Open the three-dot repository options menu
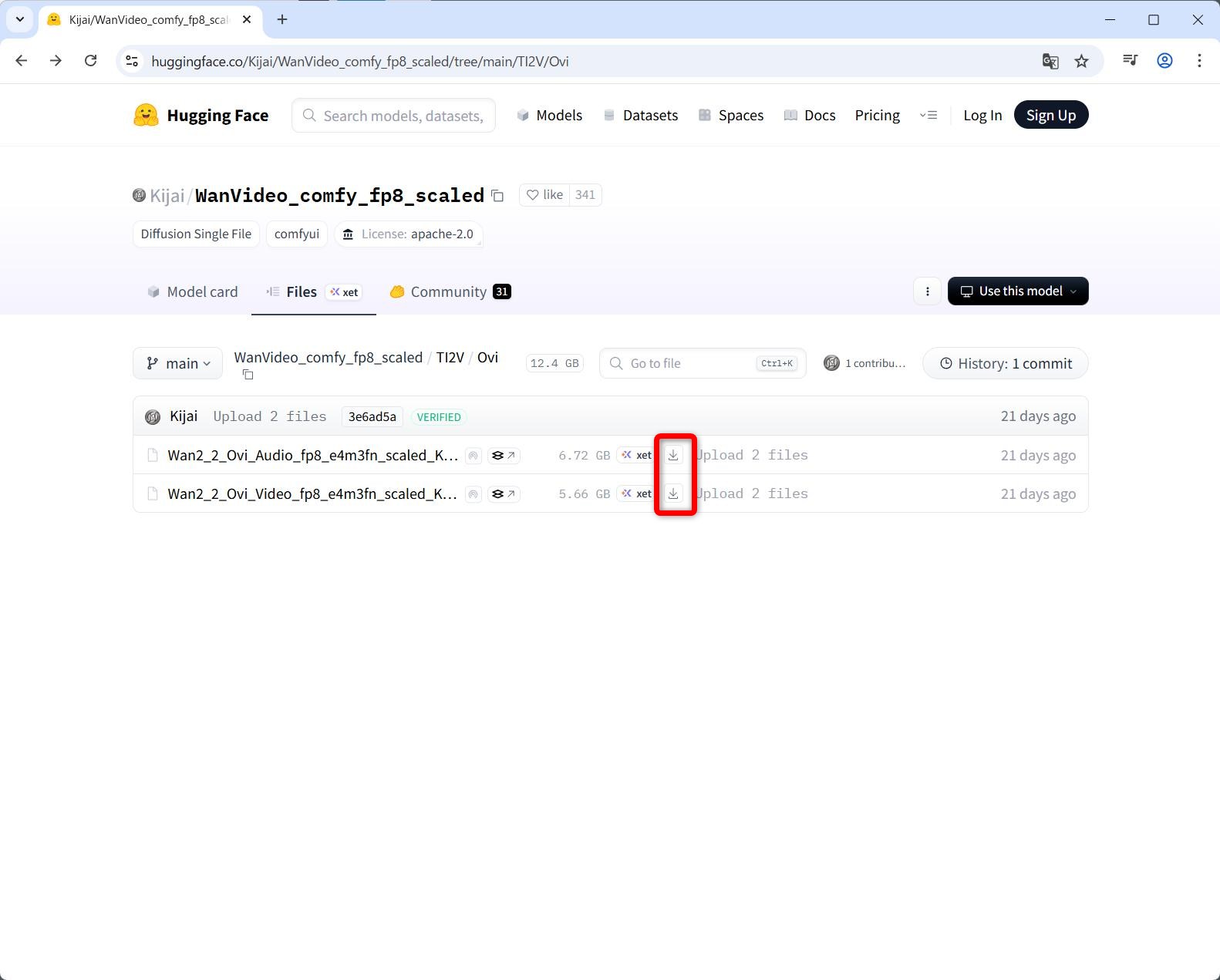Image resolution: width=1220 pixels, height=980 pixels. coord(927,291)
